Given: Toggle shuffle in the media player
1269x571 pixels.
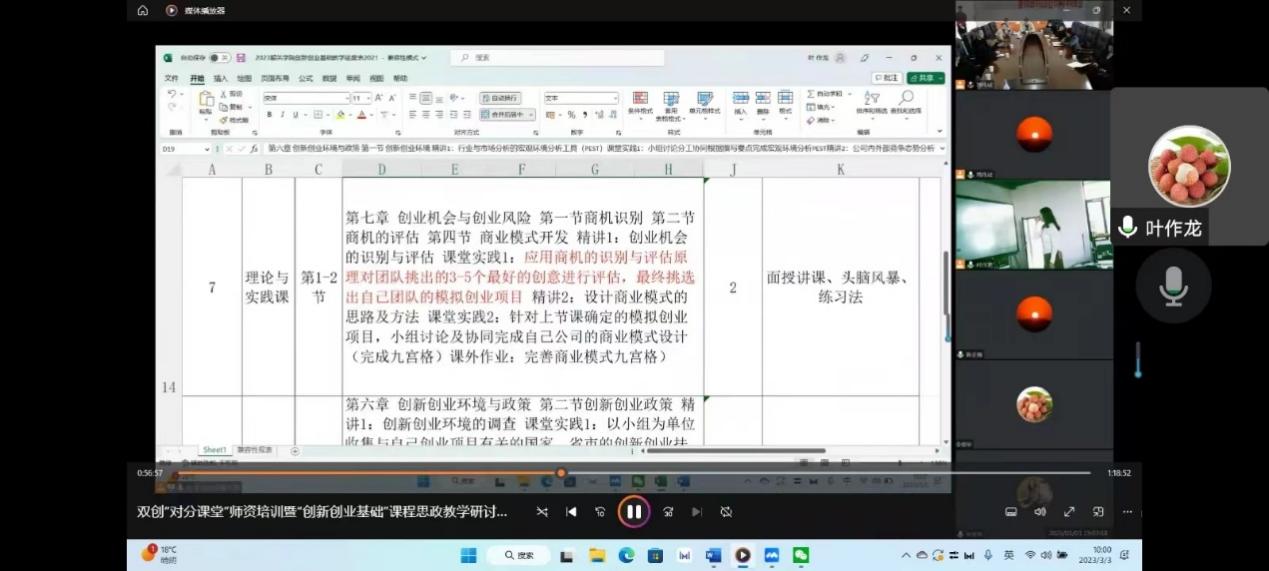Looking at the screenshot, I should 542,512.
